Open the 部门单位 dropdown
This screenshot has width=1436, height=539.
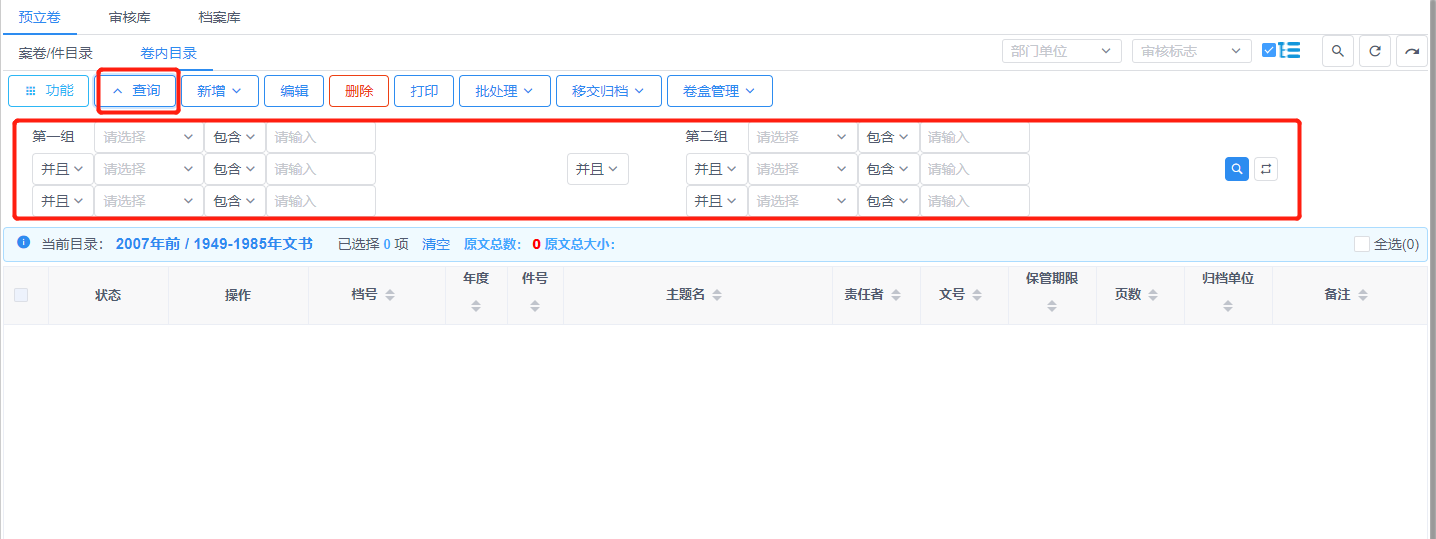[1061, 51]
